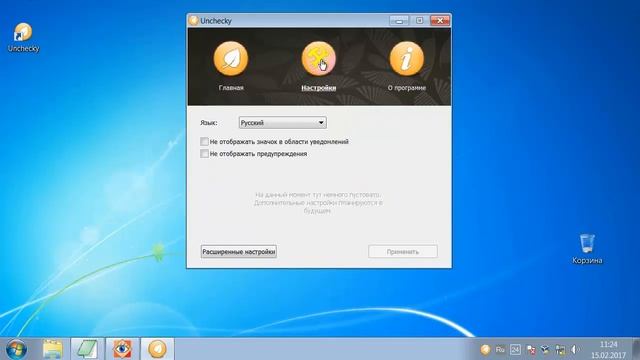Click the Unchecky tray icon
This screenshot has width=640, height=360.
[485, 350]
